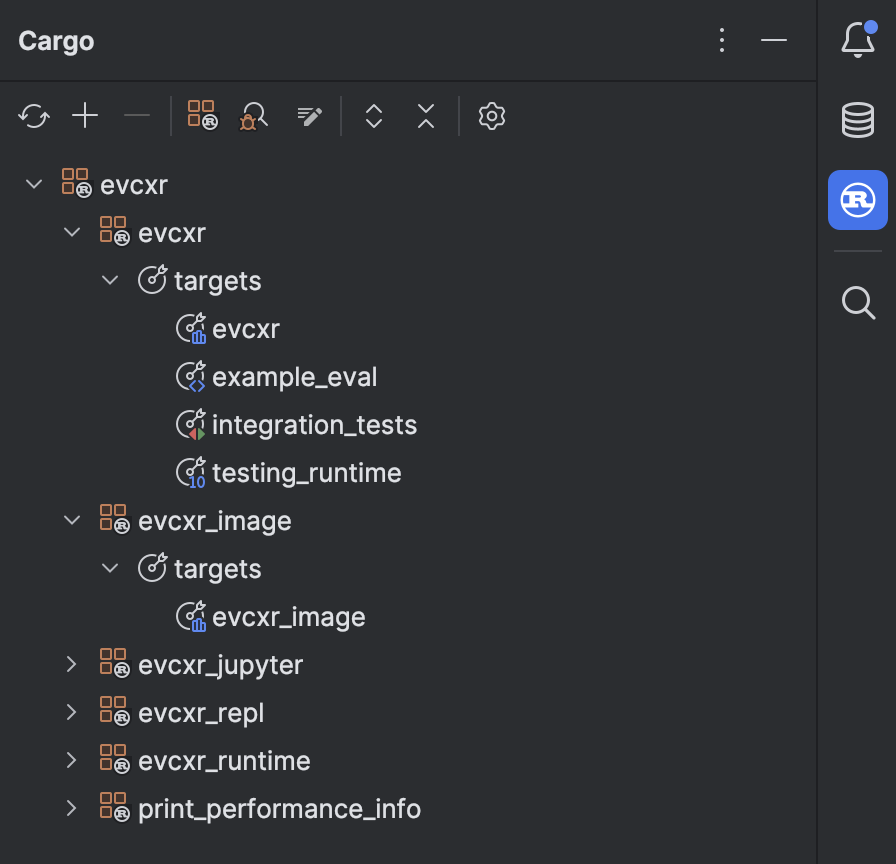This screenshot has height=864, width=896.
Task: Attach a new Cargo project
Action: click(85, 115)
